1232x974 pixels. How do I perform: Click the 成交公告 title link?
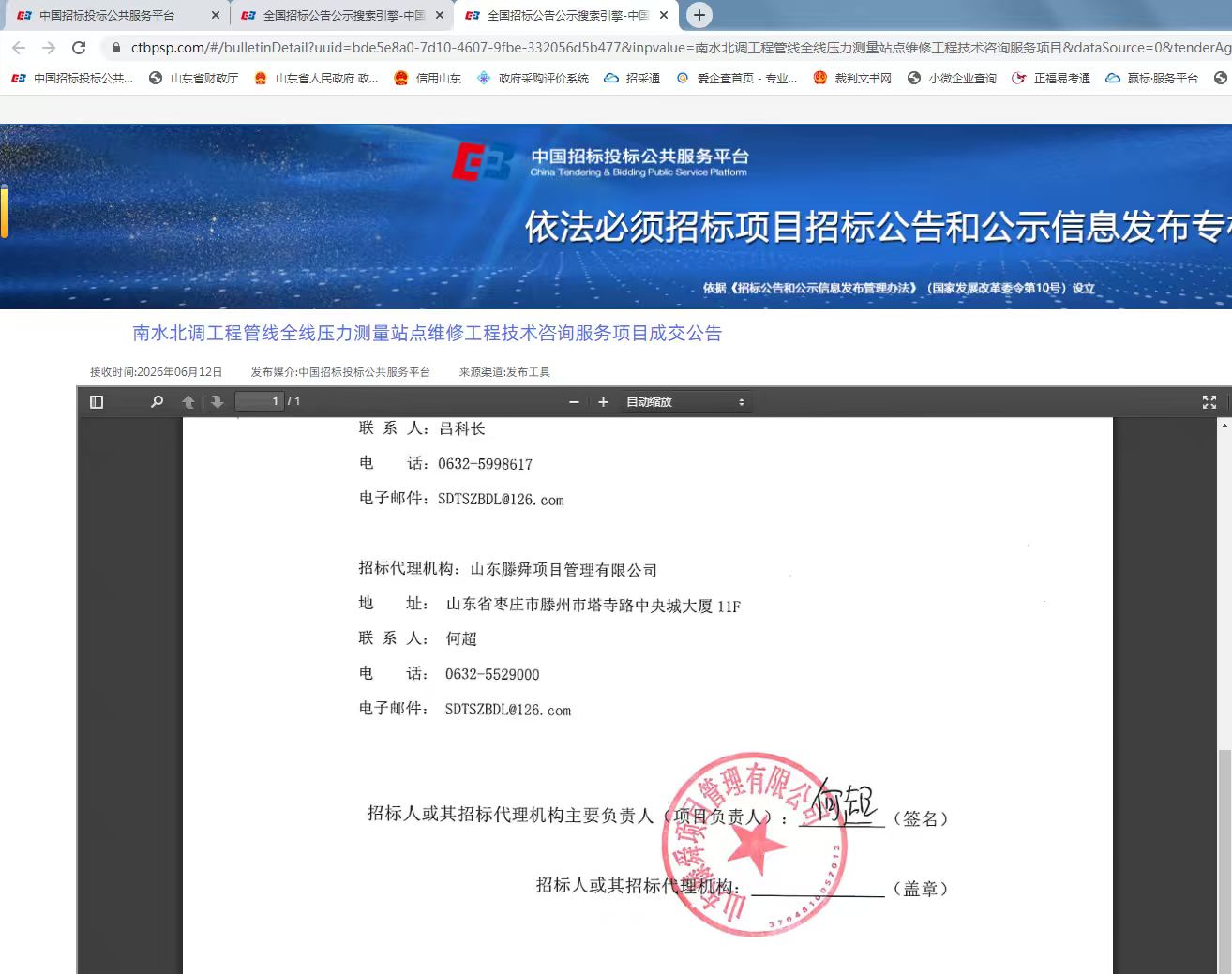pyautogui.click(x=427, y=333)
